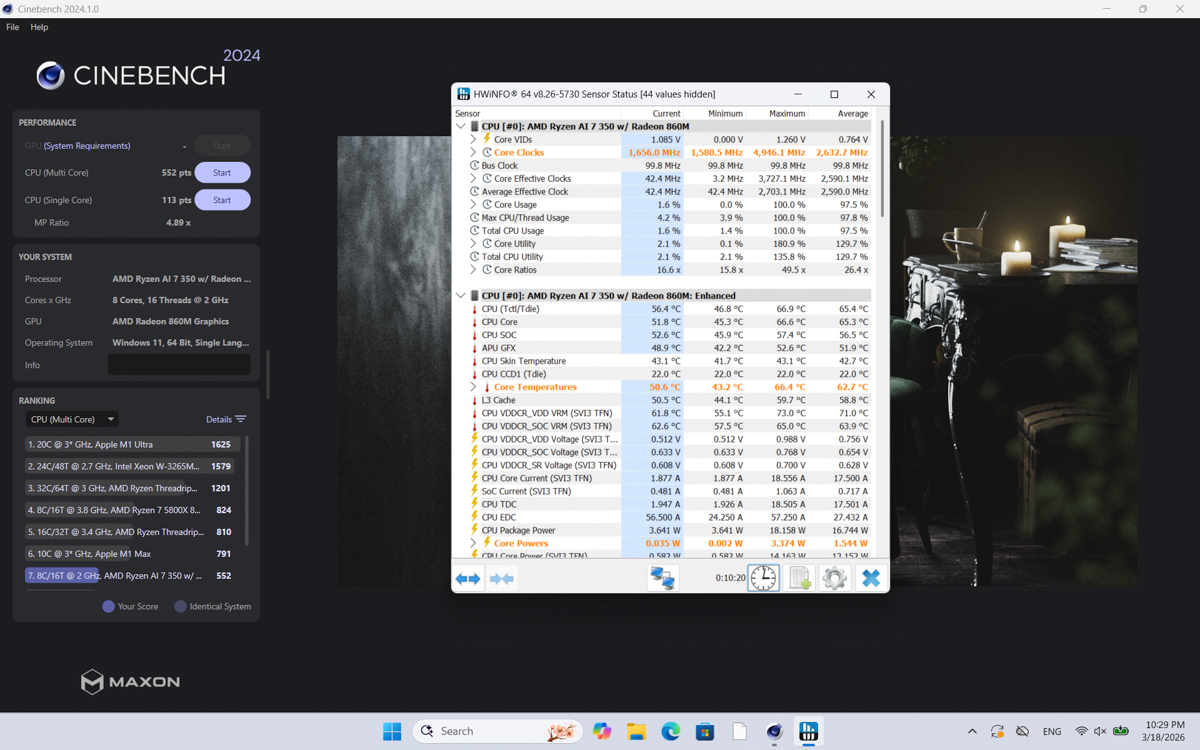Toggle the Identical System legend indicator
Screen dimensions: 1200x750
click(x=181, y=606)
